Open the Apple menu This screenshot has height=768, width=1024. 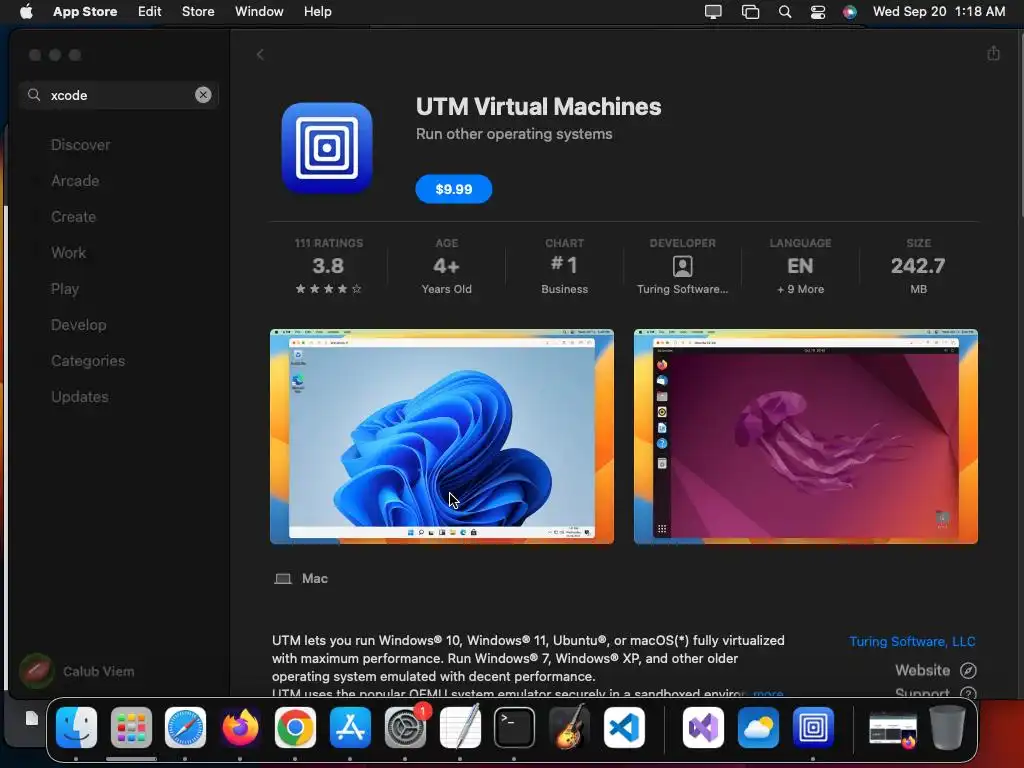tap(27, 12)
